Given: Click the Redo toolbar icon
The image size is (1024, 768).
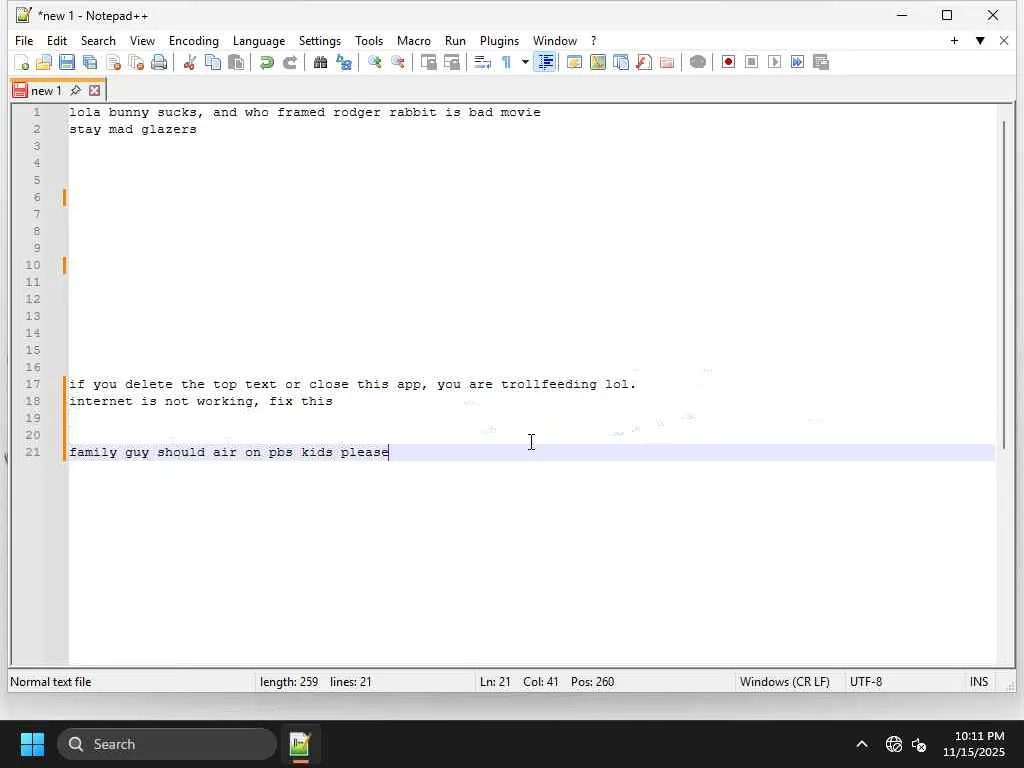Looking at the screenshot, I should click(289, 63).
